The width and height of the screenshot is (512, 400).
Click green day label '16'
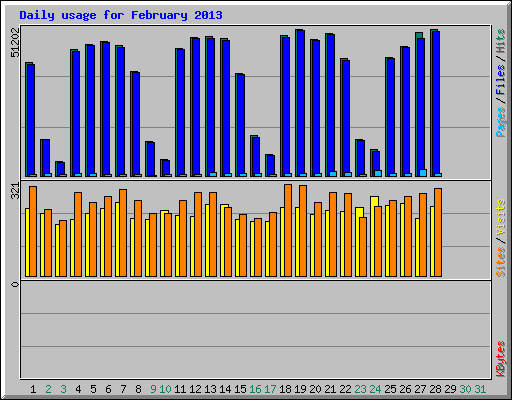coord(255,389)
